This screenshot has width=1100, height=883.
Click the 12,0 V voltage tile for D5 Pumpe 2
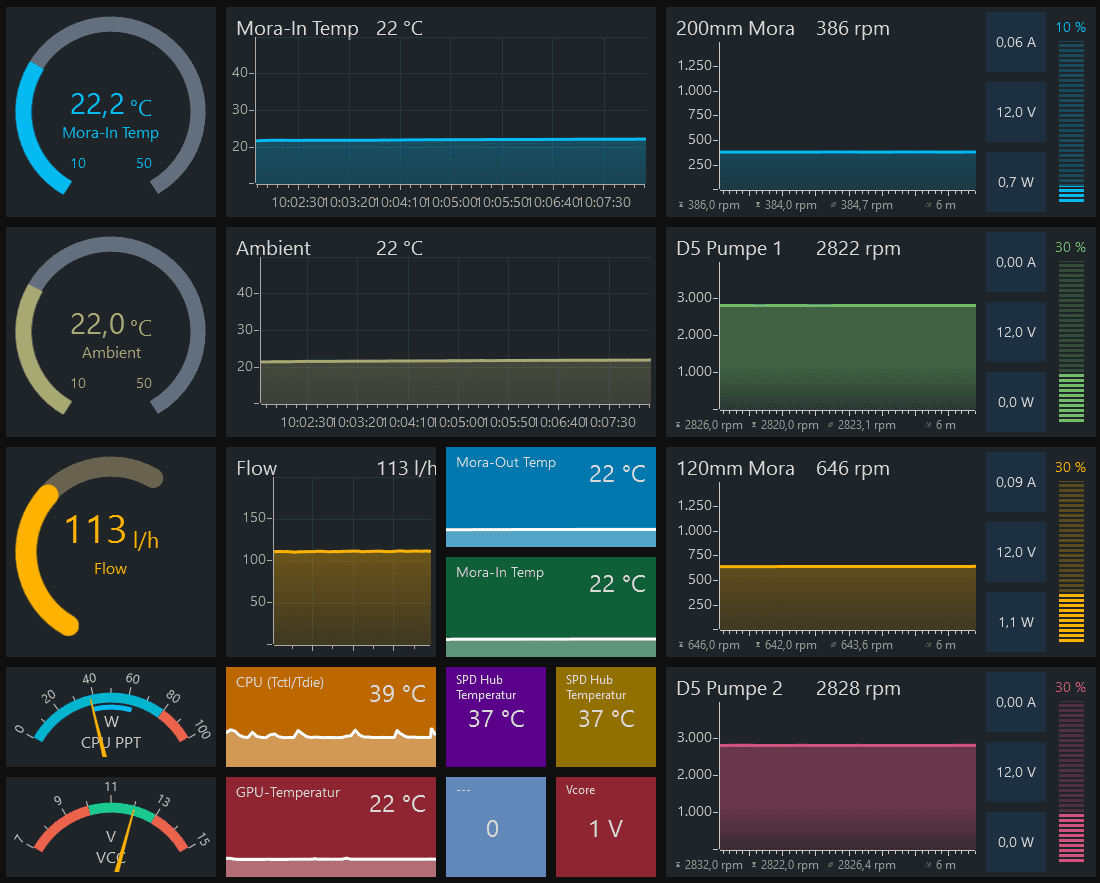[x=1016, y=772]
